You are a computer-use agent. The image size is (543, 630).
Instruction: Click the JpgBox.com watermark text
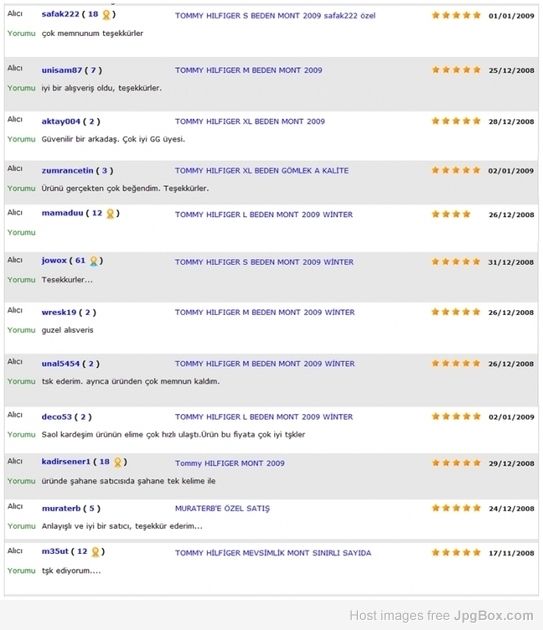(x=493, y=616)
